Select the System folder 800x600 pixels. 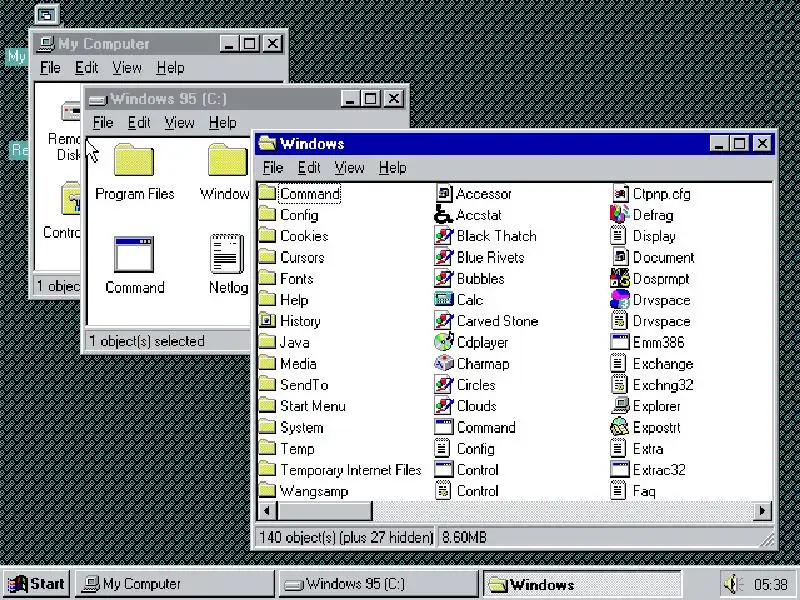point(267,427)
